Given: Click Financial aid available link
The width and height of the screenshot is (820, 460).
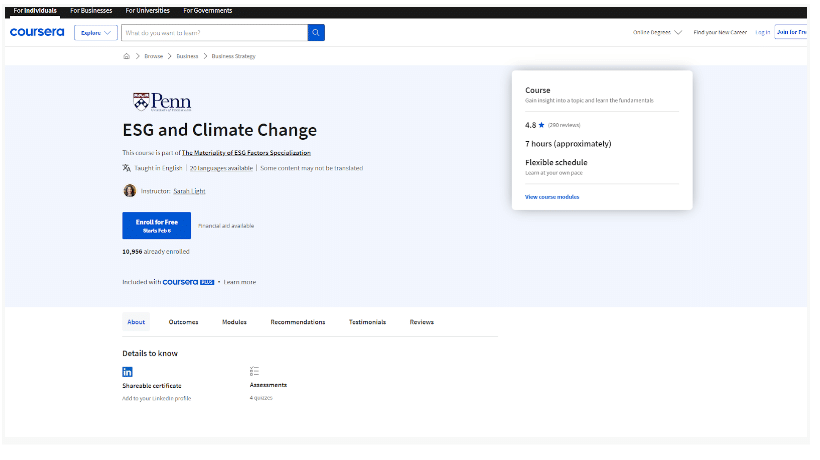Looking at the screenshot, I should 226,226.
